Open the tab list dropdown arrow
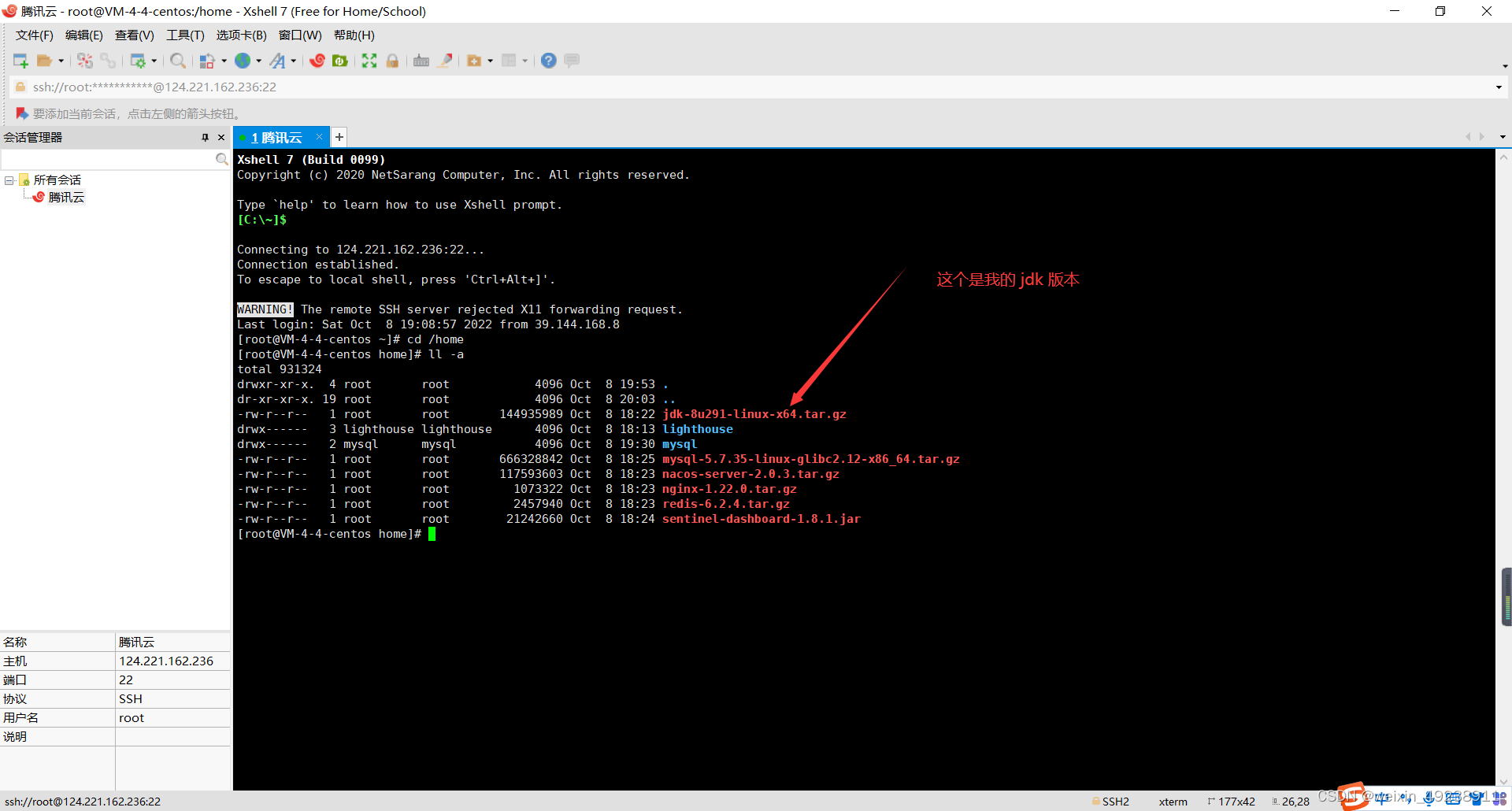The height and width of the screenshot is (811, 1512). [1503, 137]
